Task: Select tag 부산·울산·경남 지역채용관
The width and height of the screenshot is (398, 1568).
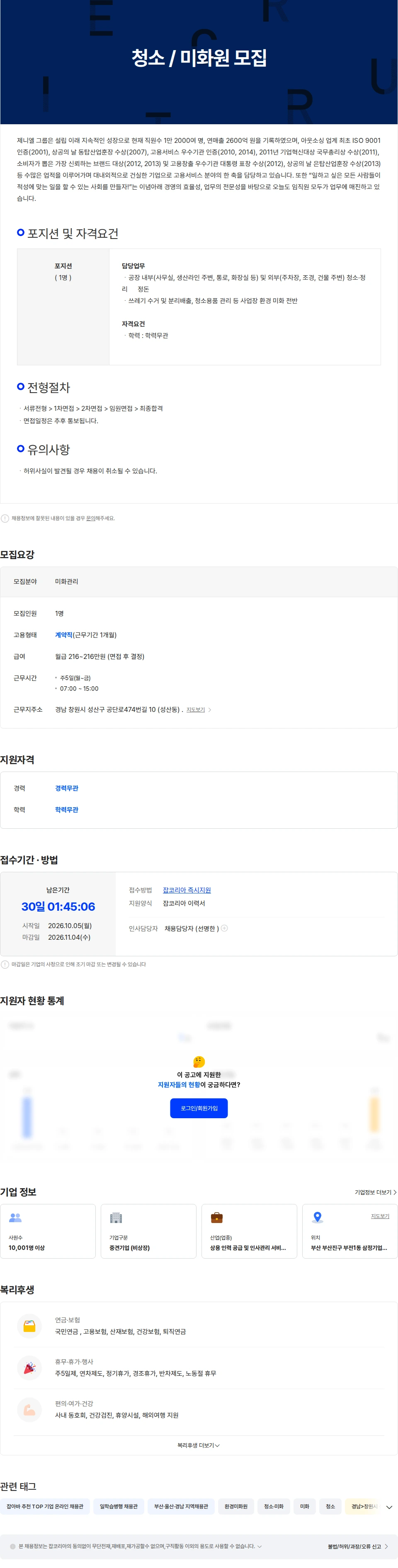Action: point(181,1507)
